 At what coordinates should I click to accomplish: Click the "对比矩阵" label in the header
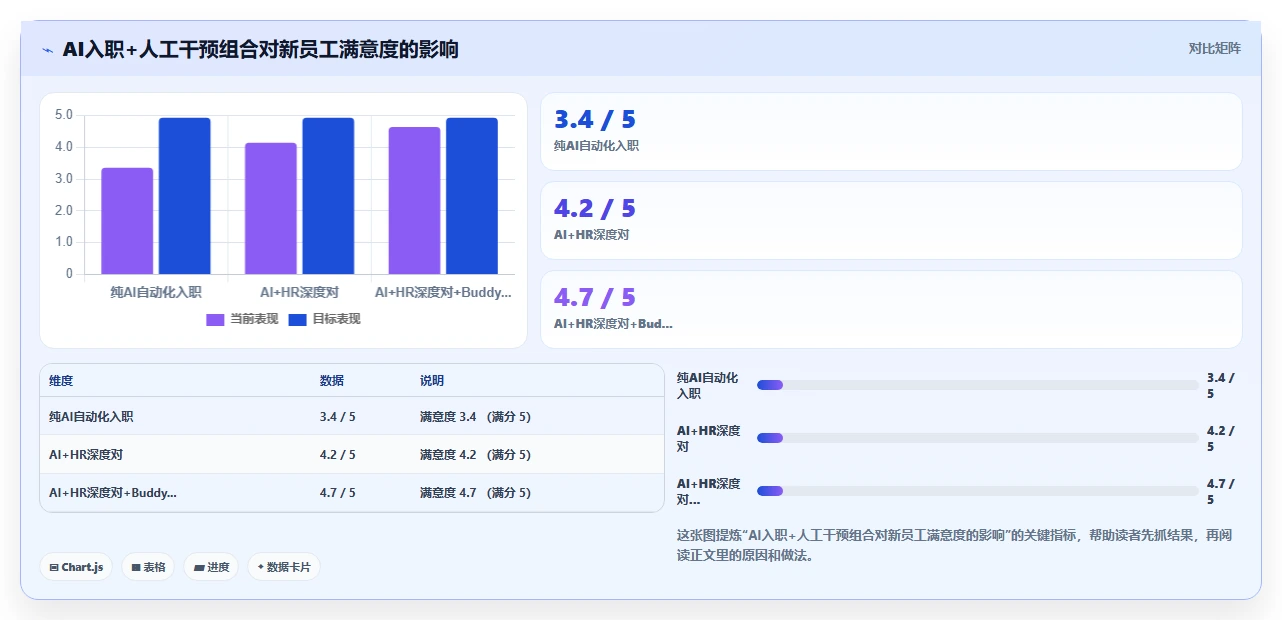click(x=1214, y=48)
